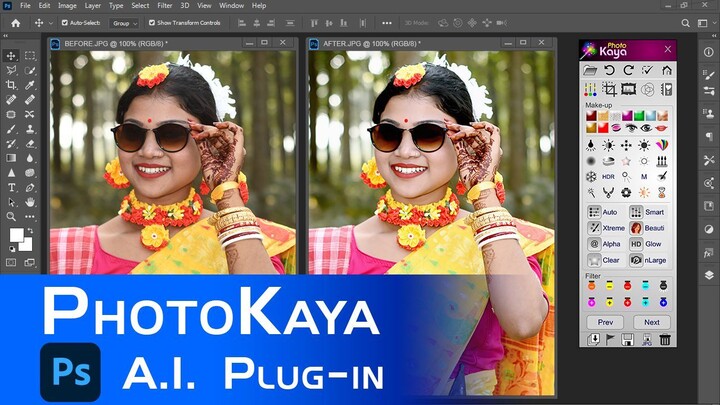Open the Edit Toolbar three-dots in toolbox
Viewport: 720px width, 405px height.
tap(30, 216)
